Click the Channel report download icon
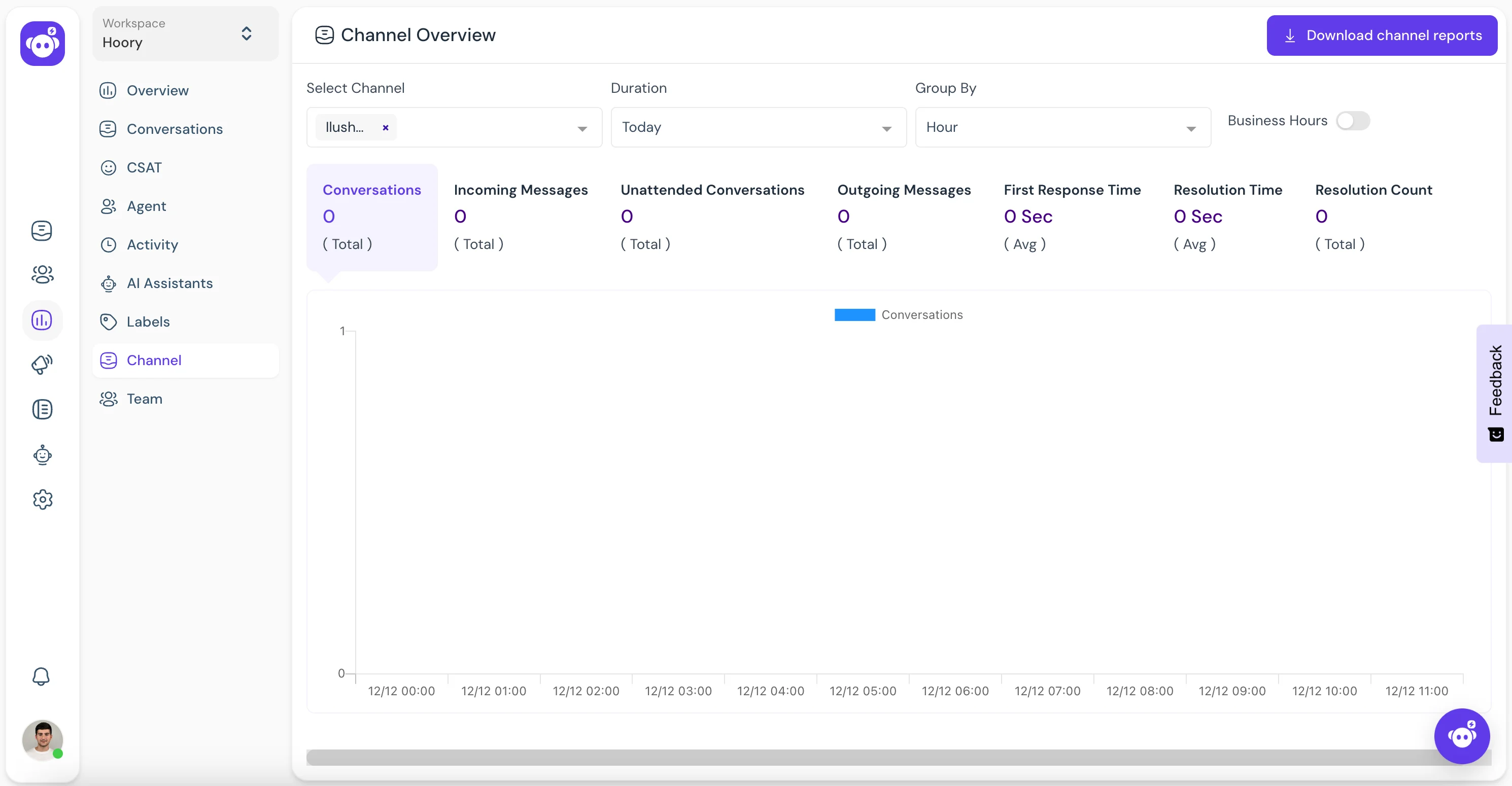1512x786 pixels. pos(1290,34)
